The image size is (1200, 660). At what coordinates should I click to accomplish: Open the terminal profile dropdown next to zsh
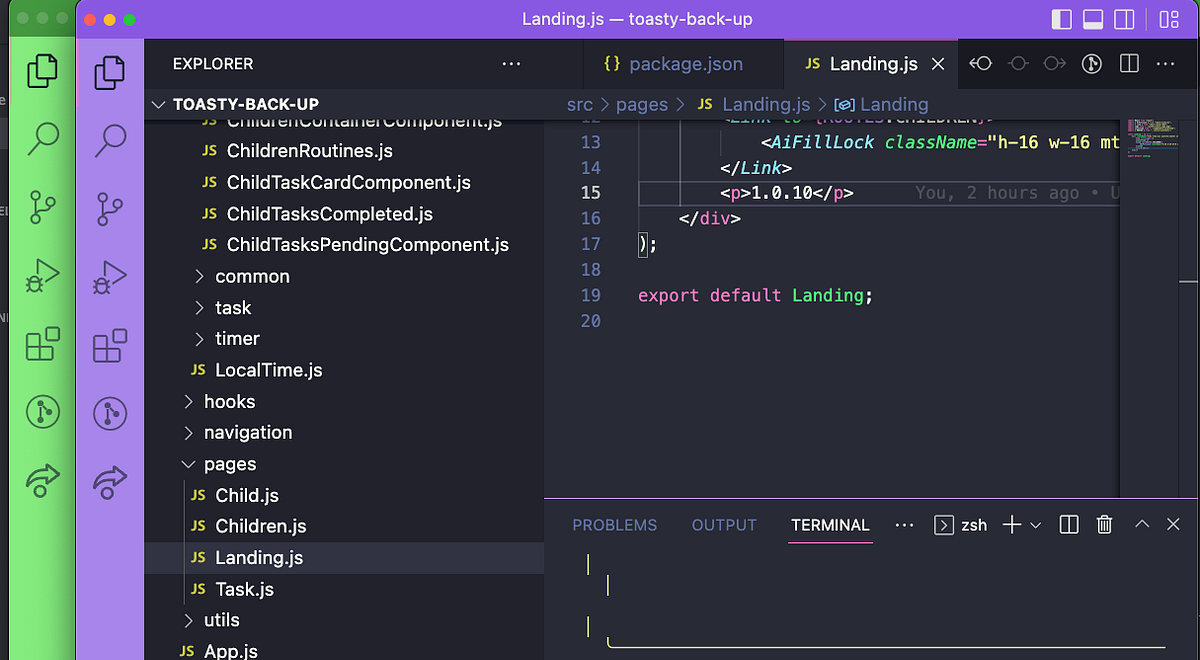[x=1038, y=524]
